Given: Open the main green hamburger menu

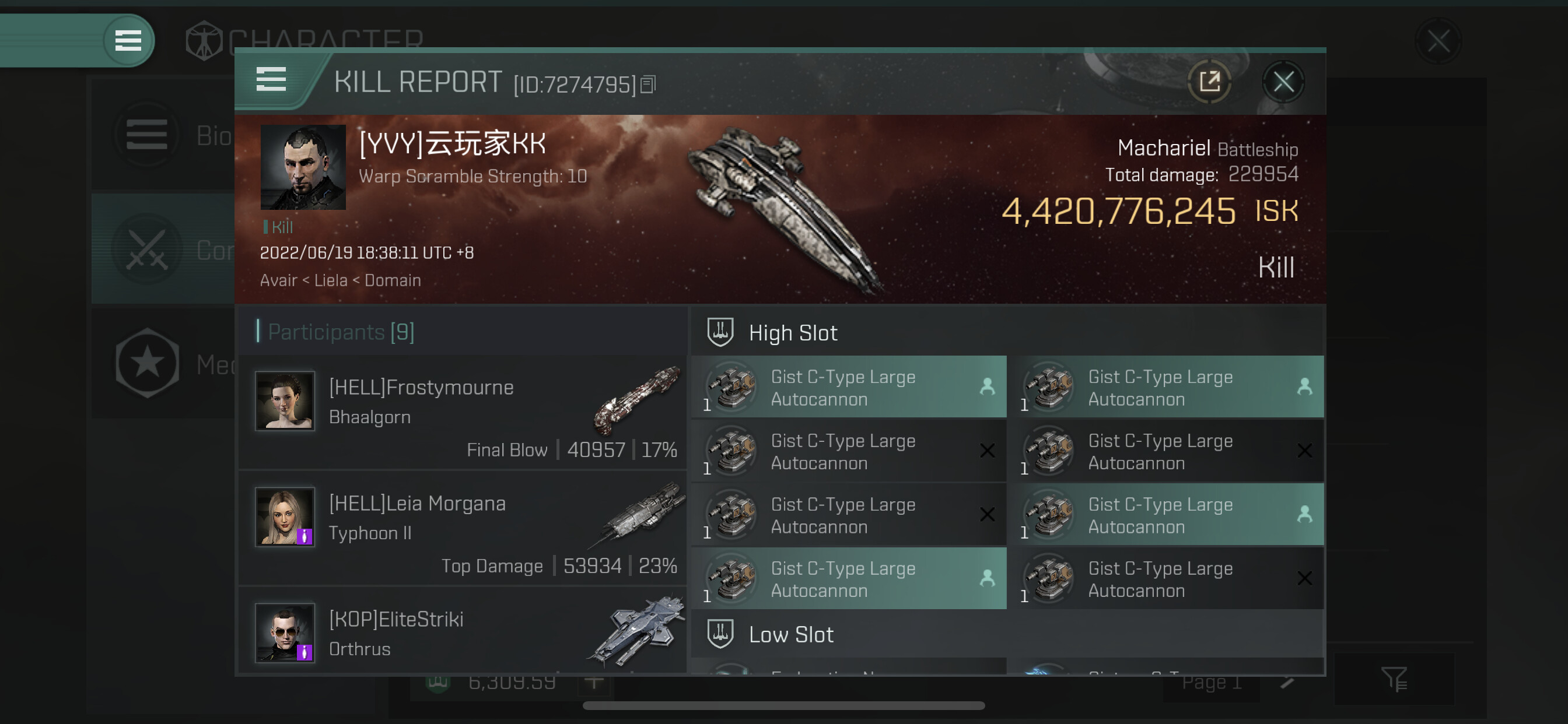Looking at the screenshot, I should point(128,41).
